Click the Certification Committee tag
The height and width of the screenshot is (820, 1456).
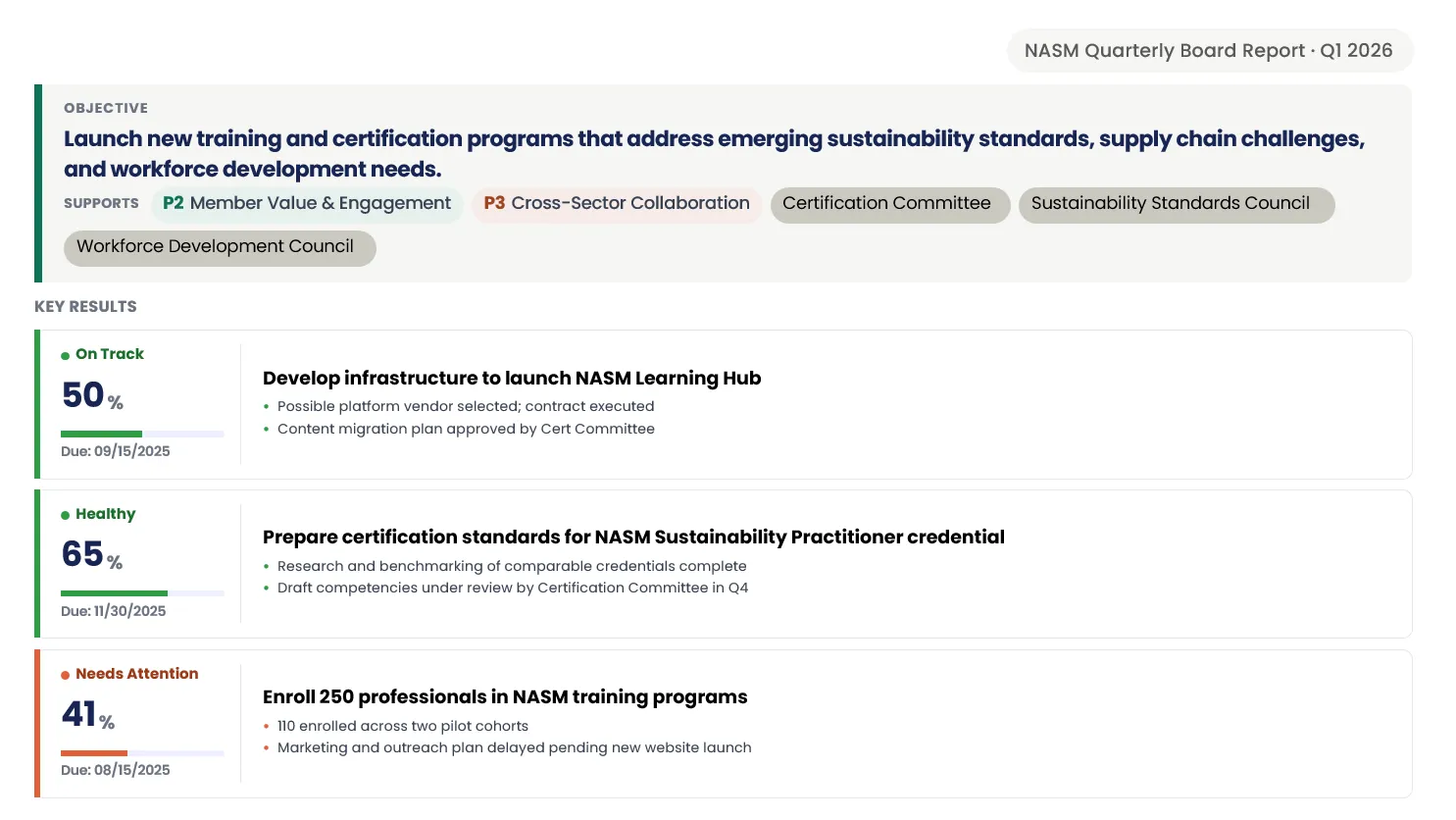pos(889,204)
